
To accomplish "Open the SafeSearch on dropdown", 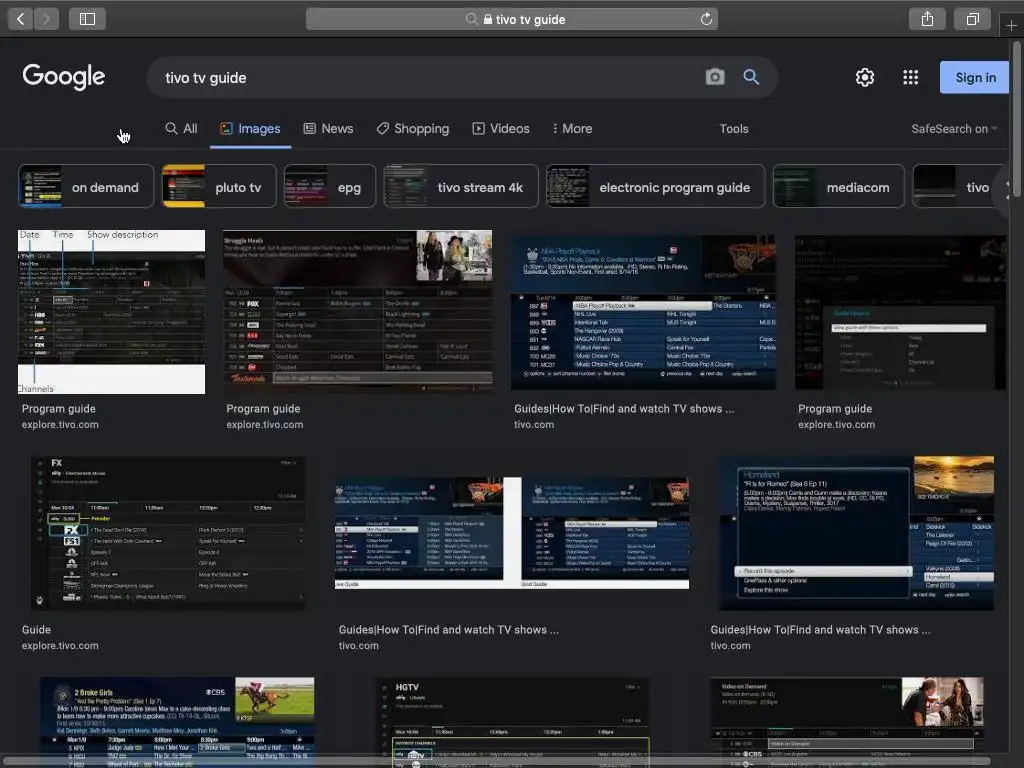I will [x=954, y=129].
